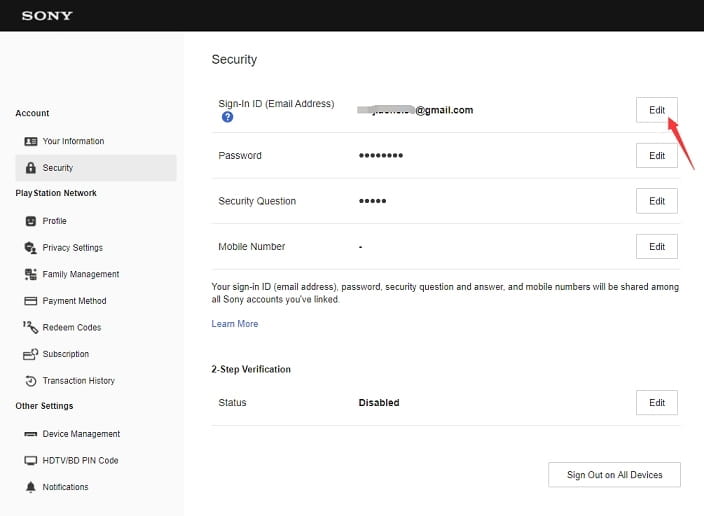Edit the Security Question
This screenshot has width=704, height=516.
656,201
